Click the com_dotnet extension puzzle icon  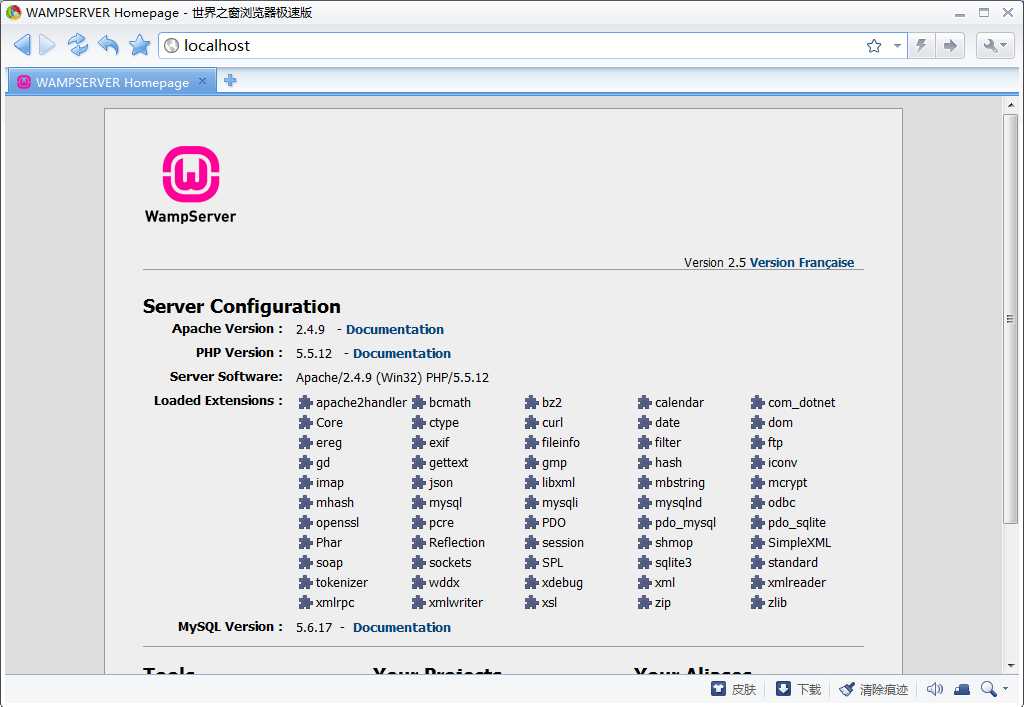[x=758, y=402]
